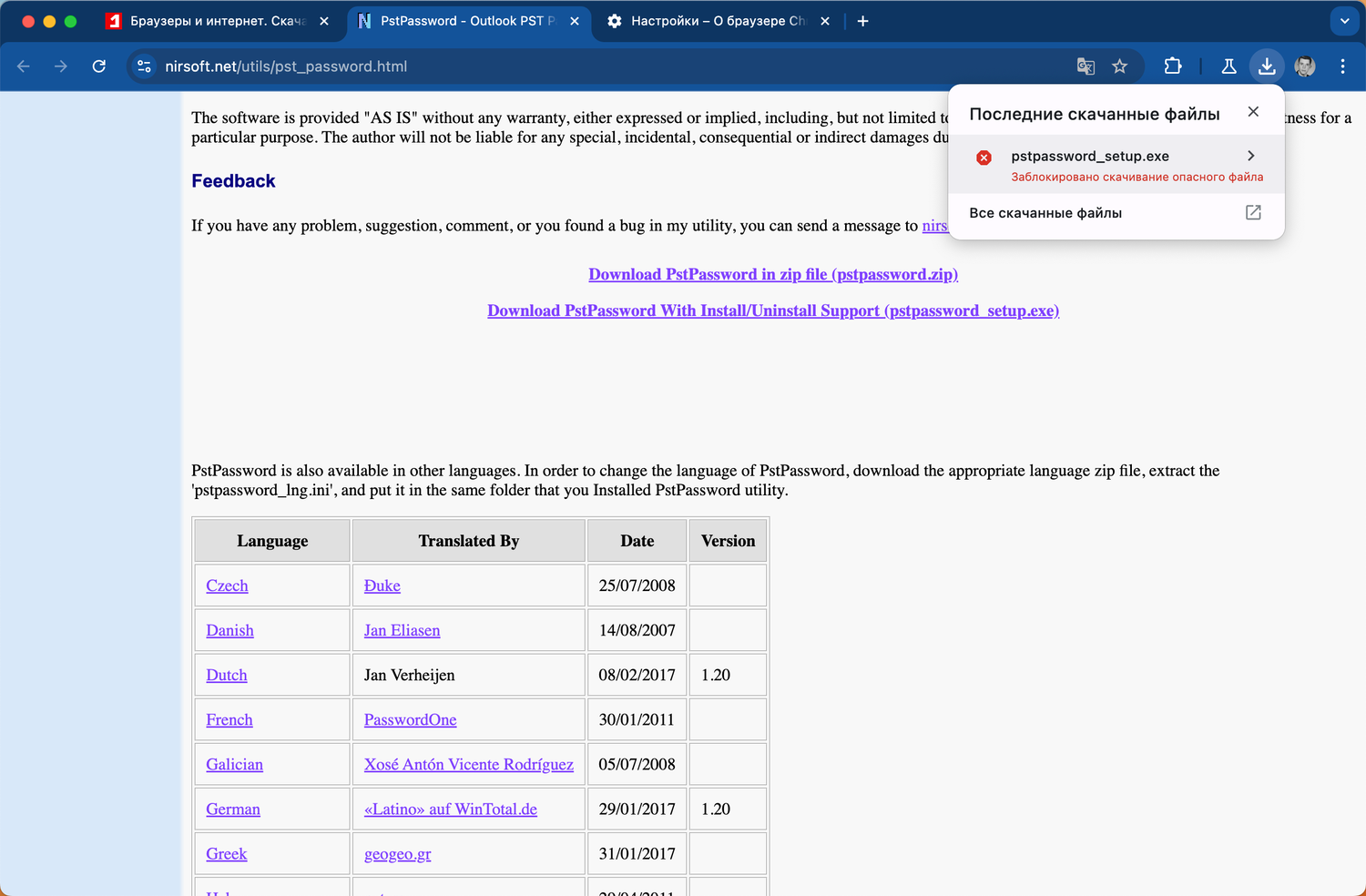View site information icon in address bar
The height and width of the screenshot is (896, 1366).
[144, 66]
